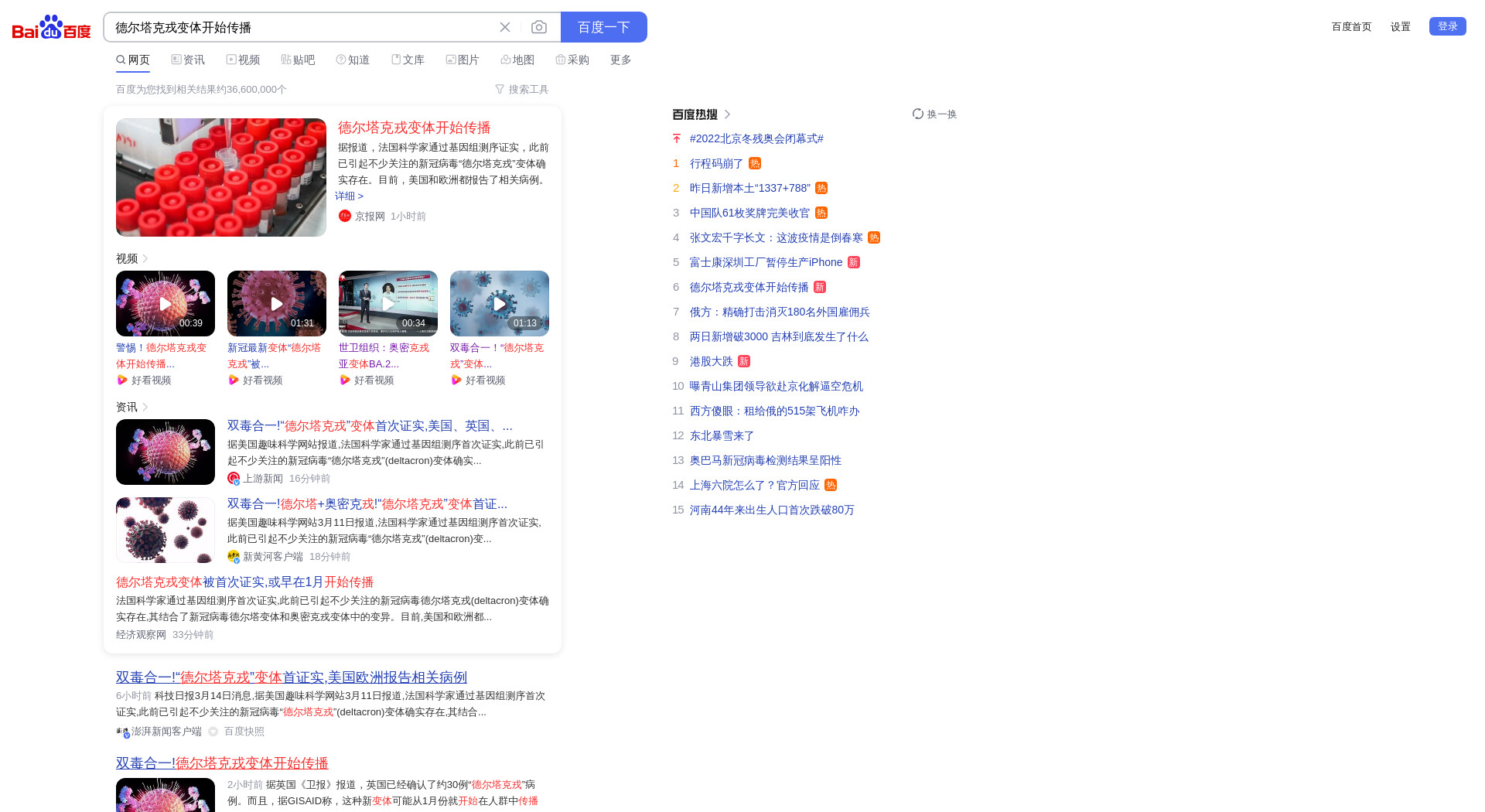Screen dimensions: 1485x812
Task: Open headline 德尔塔克戎变体开始传播
Action: (415, 128)
